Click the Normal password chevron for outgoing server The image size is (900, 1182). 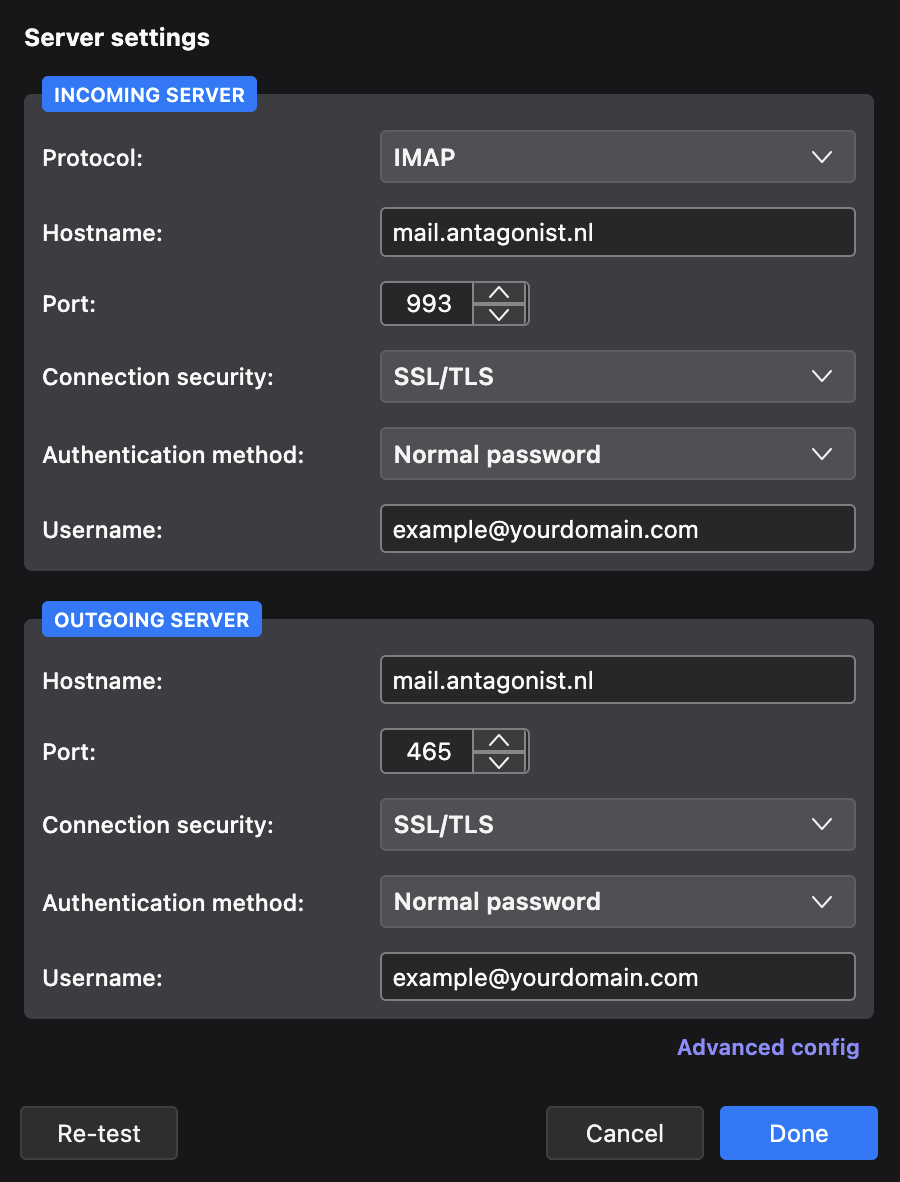click(x=822, y=901)
